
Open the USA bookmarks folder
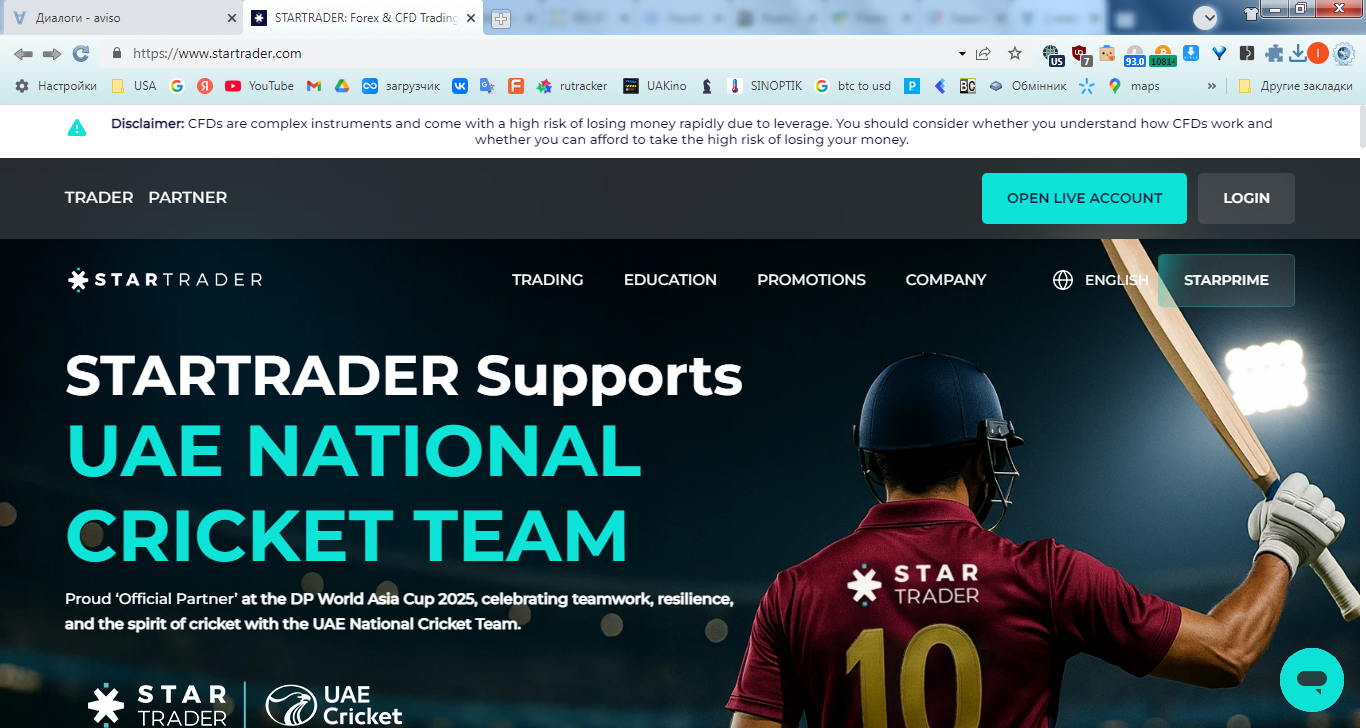coord(134,86)
